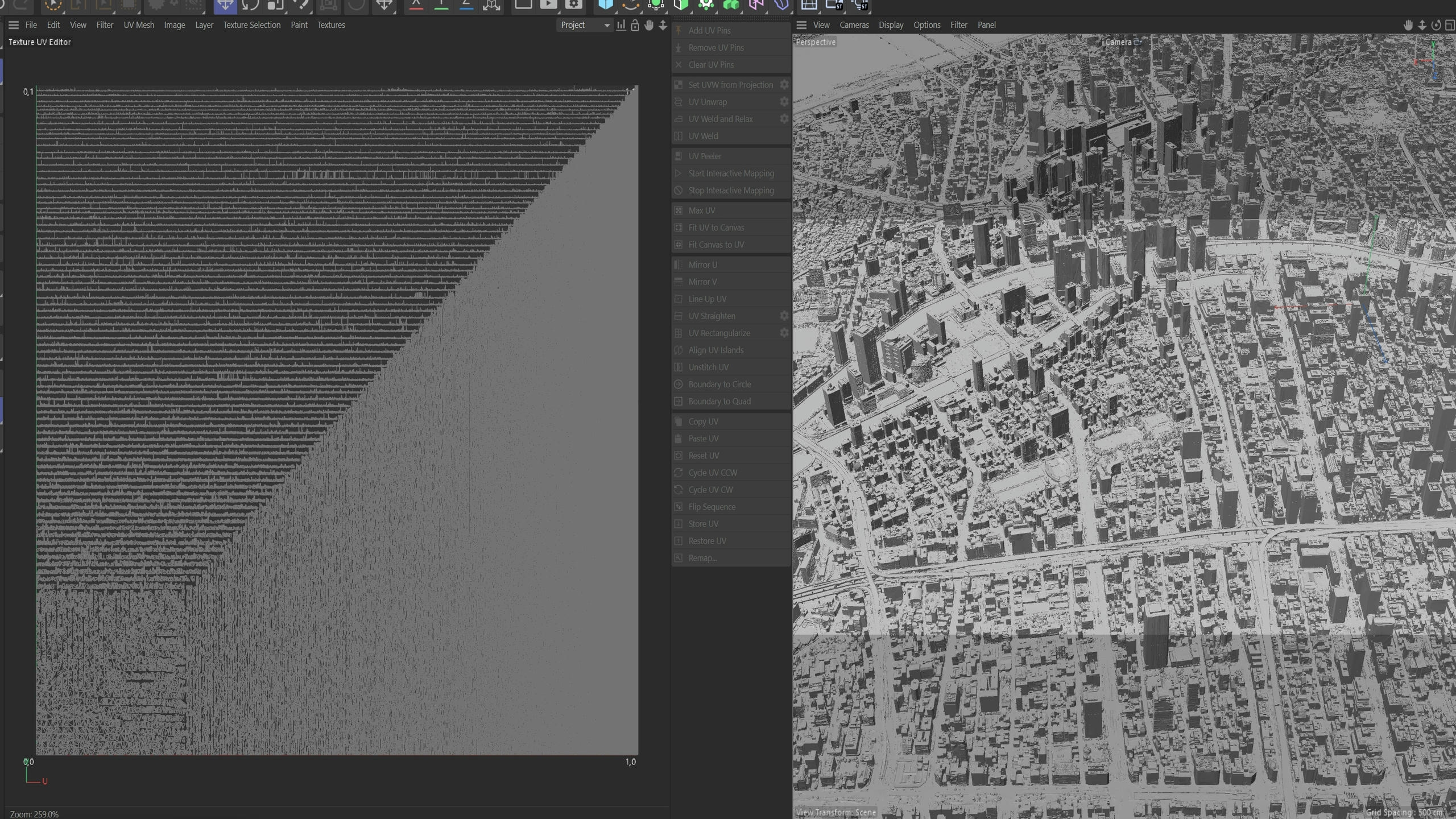
Task: Click the viewport orbit rotate icon
Action: pyautogui.click(x=1436, y=25)
